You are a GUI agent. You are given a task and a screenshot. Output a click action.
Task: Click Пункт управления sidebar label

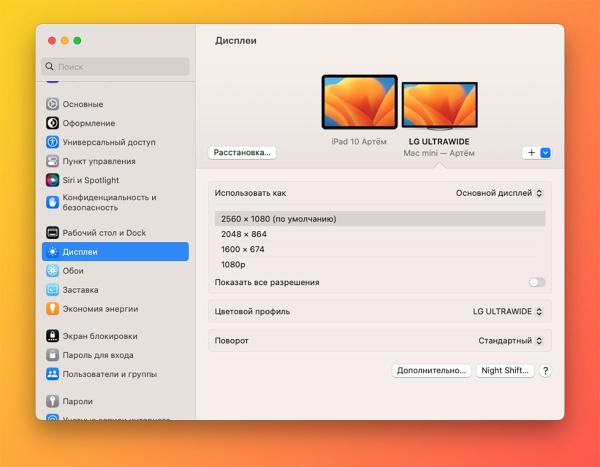tap(99, 161)
